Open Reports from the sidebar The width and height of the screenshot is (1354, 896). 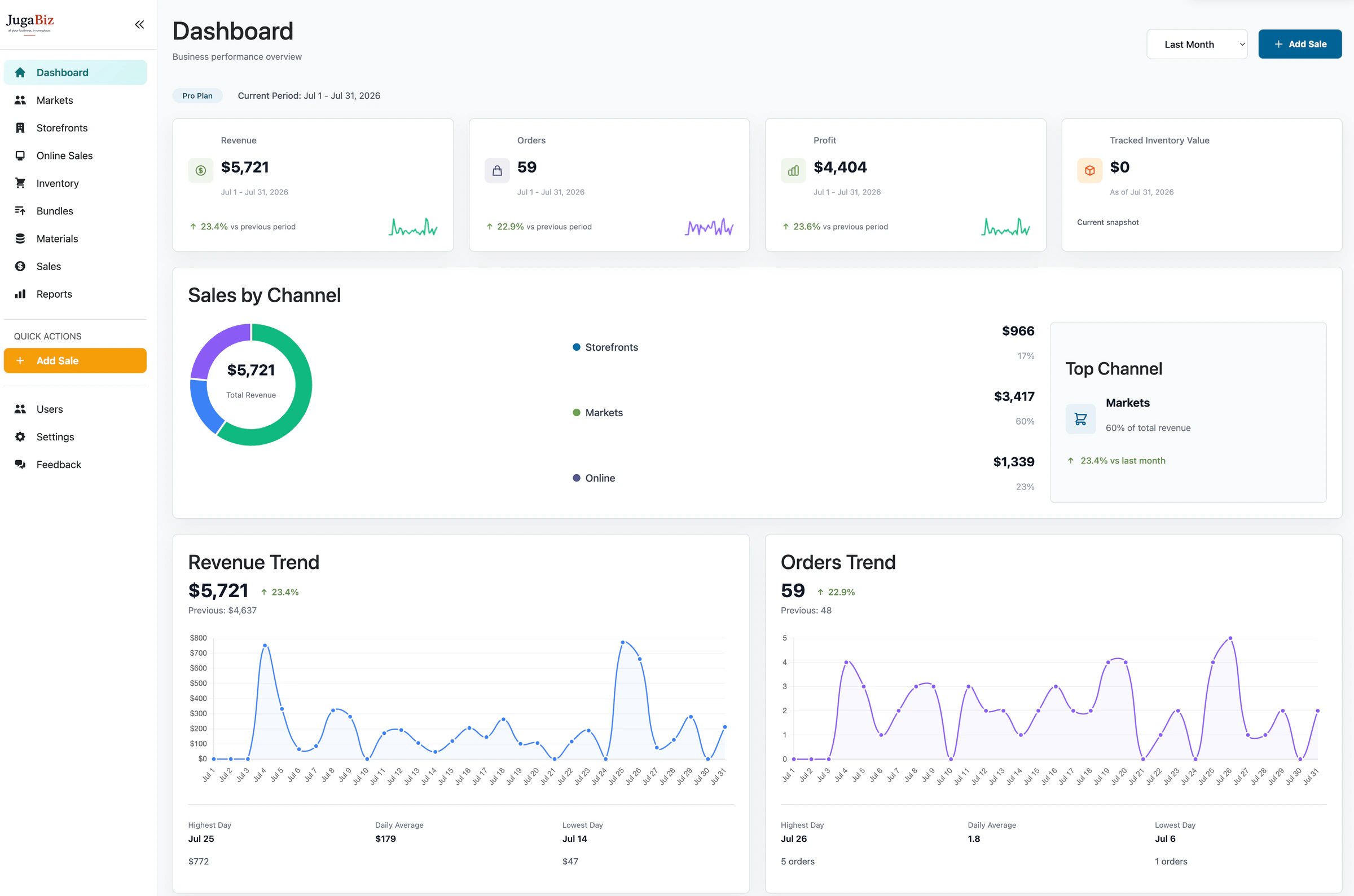[x=75, y=294]
